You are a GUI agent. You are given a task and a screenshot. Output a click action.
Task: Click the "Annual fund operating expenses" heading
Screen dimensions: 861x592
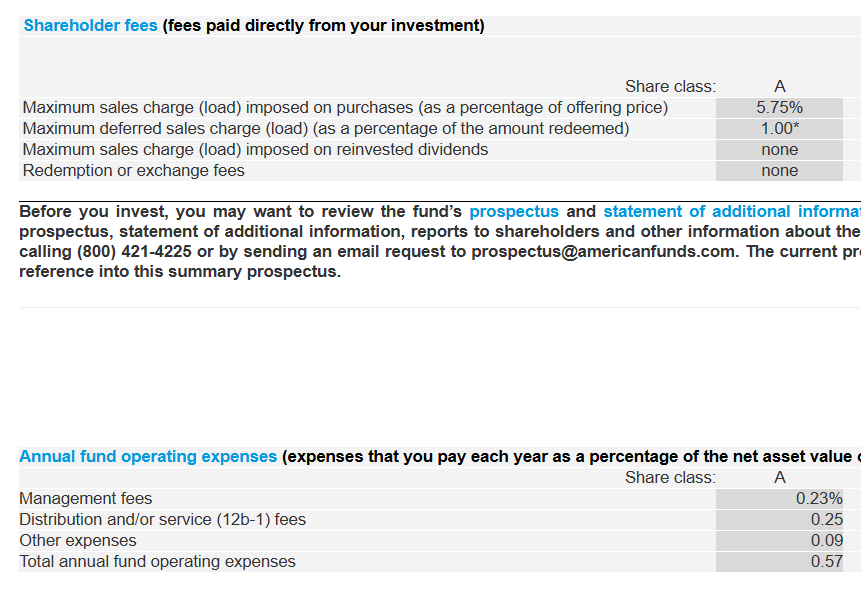click(x=148, y=457)
